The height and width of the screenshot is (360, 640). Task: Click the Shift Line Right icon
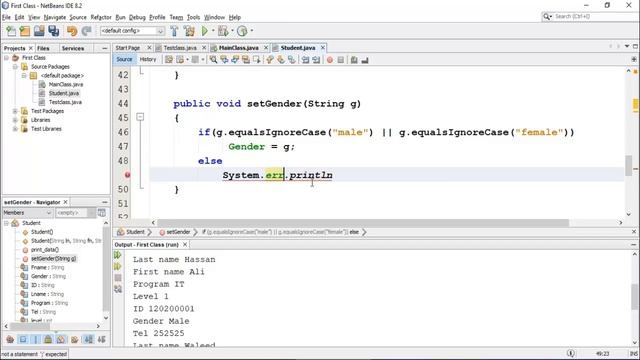pyautogui.click(x=316, y=60)
